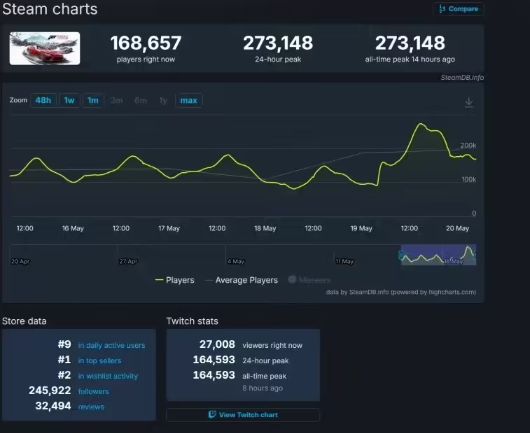530x433 pixels.
Task: Click the game cover thumbnail
Action: pyautogui.click(x=45, y=48)
